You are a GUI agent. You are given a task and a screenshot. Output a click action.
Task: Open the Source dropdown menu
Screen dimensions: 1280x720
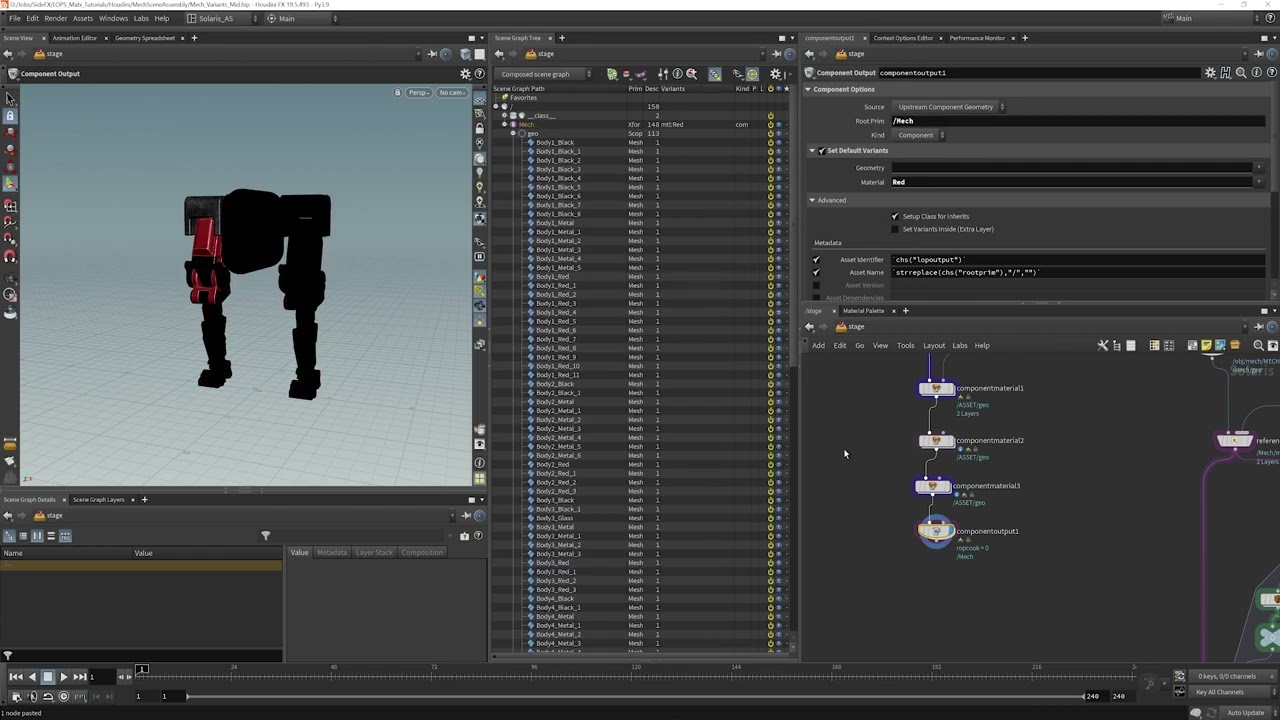tap(949, 107)
